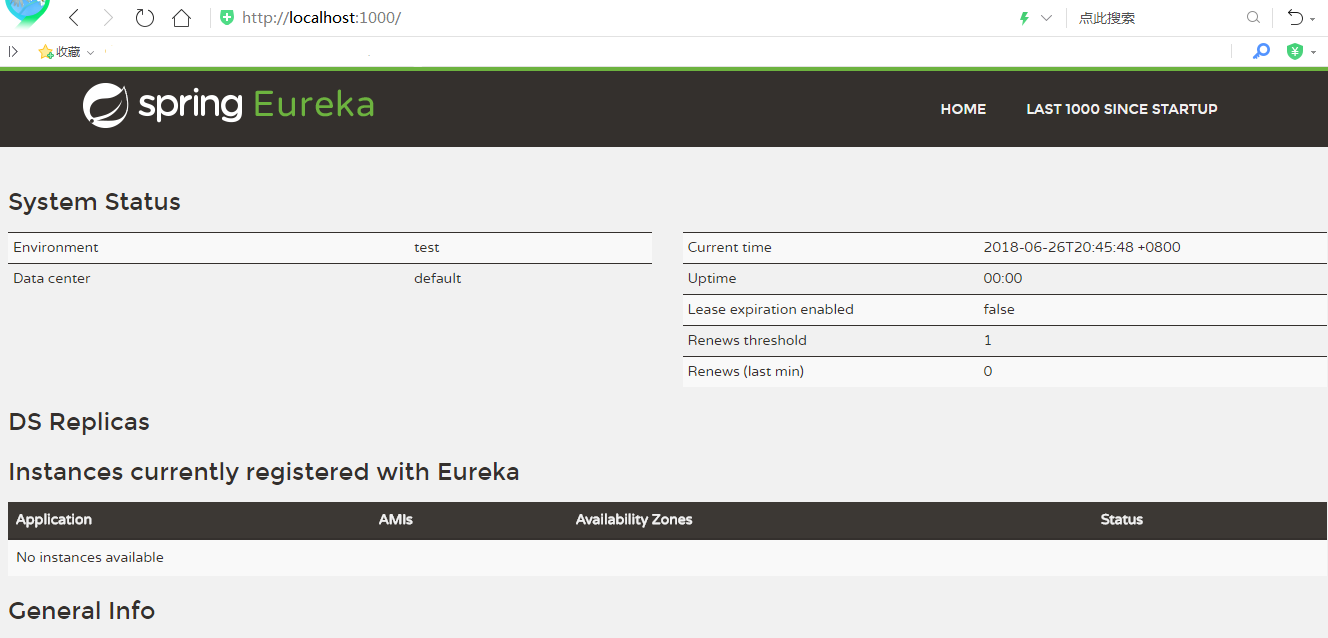Click the Lease expiration value "false"
The width and height of the screenshot is (1328, 638).
pos(999,309)
